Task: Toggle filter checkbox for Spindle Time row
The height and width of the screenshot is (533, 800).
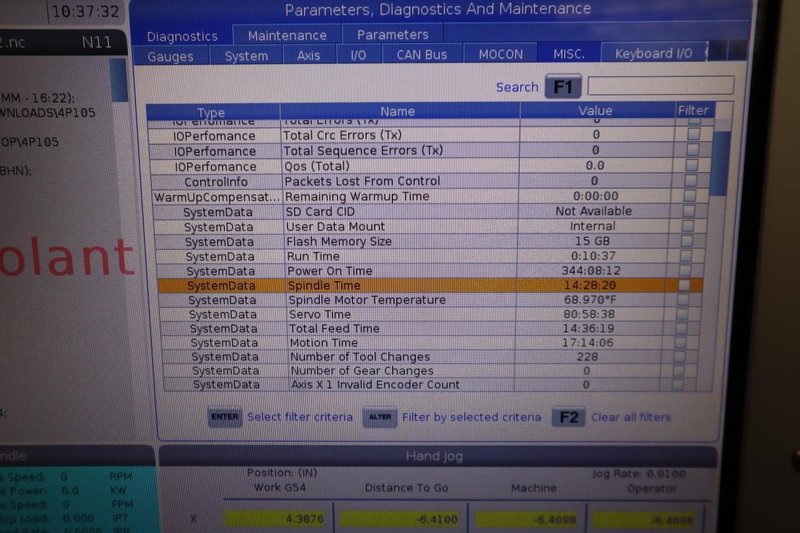Action: pos(684,285)
